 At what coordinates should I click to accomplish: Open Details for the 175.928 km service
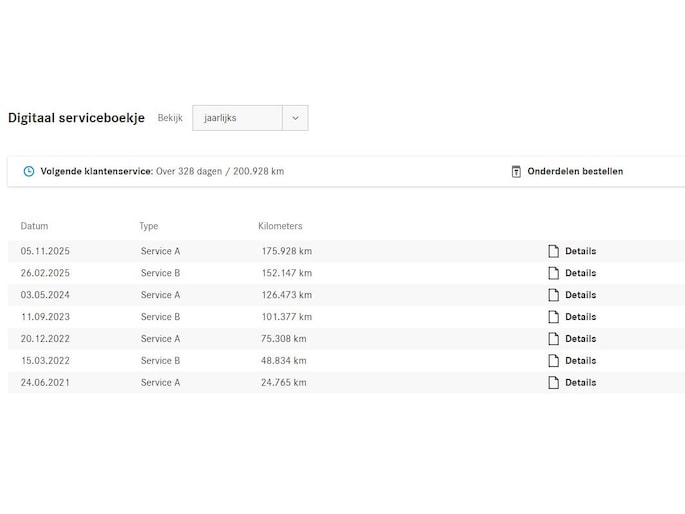(x=580, y=251)
